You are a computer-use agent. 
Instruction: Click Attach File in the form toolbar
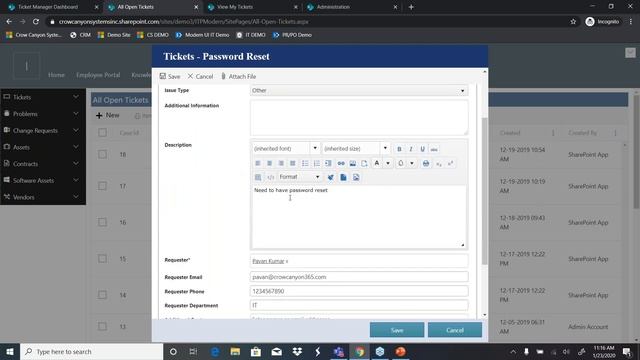pyautogui.click(x=238, y=76)
